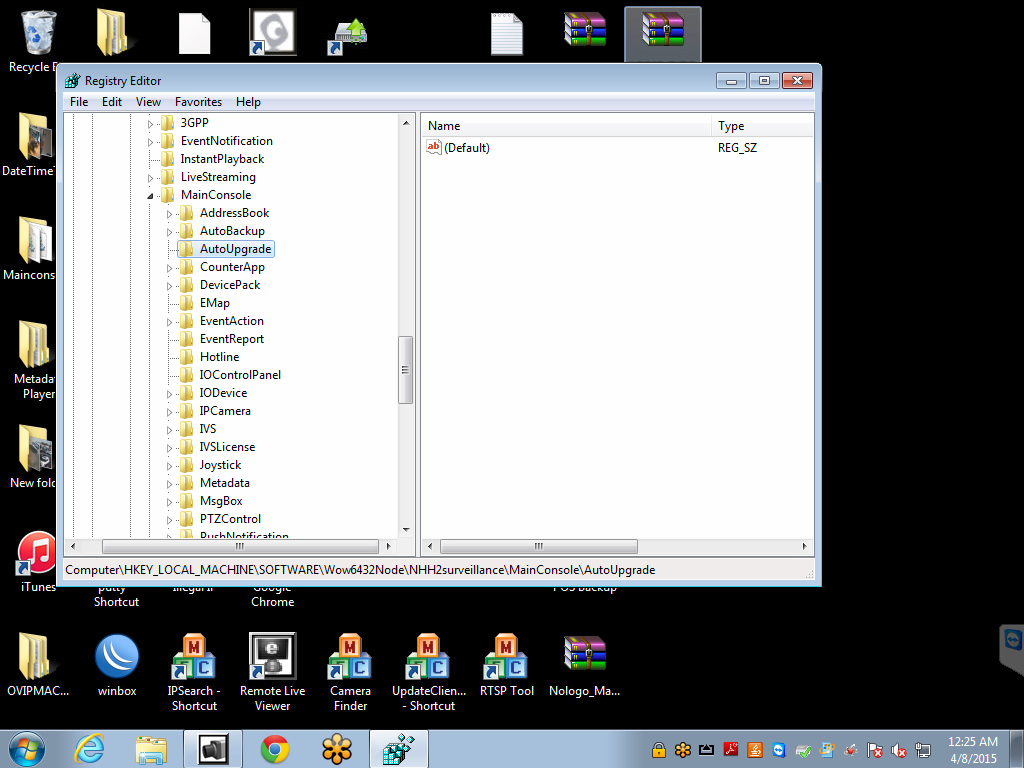Select the Hotline key
1024x768 pixels.
(x=219, y=357)
